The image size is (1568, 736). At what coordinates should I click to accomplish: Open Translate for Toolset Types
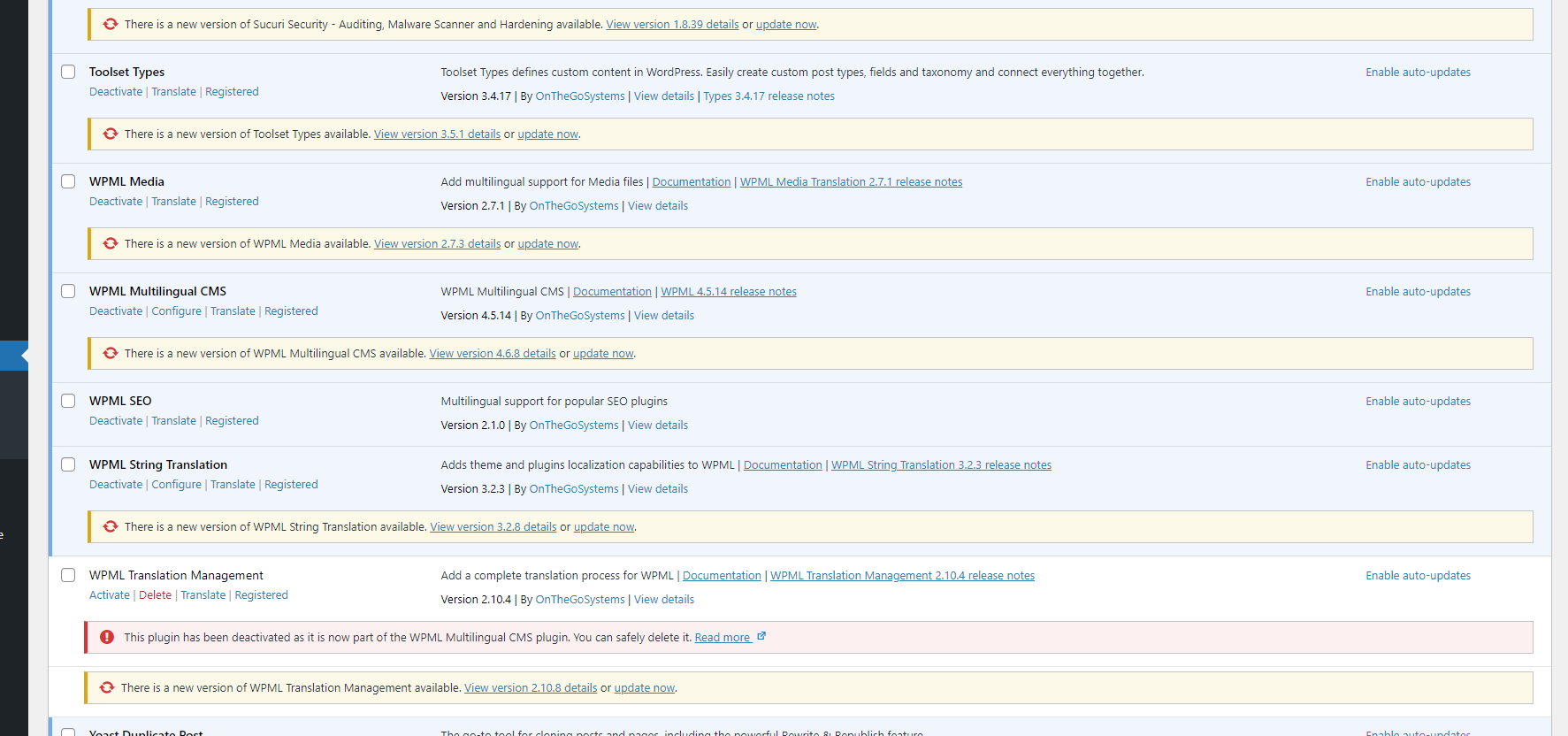click(x=174, y=92)
